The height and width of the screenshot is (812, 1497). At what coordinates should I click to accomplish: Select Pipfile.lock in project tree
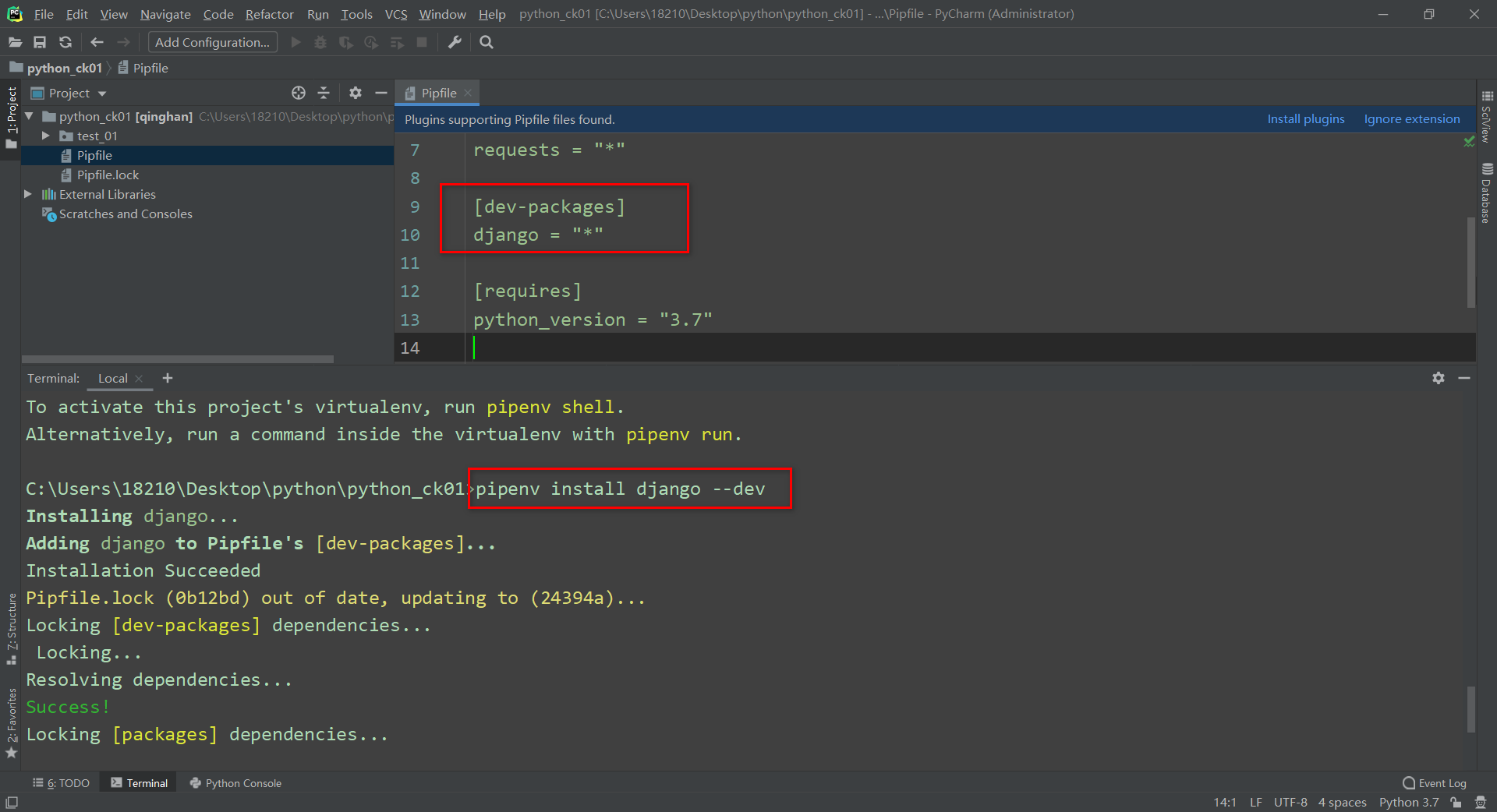tap(108, 175)
